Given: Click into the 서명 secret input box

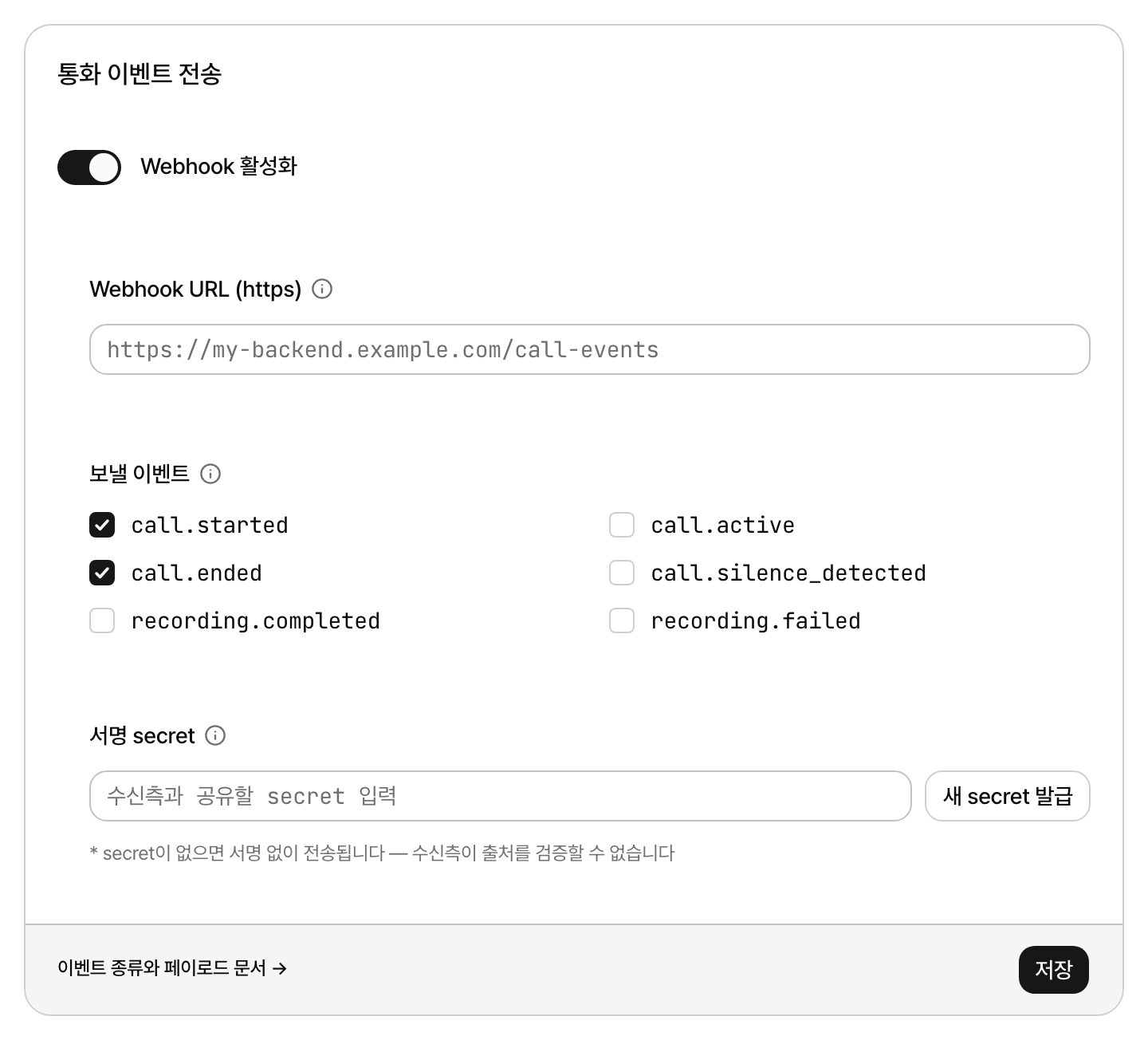Looking at the screenshot, I should (501, 796).
